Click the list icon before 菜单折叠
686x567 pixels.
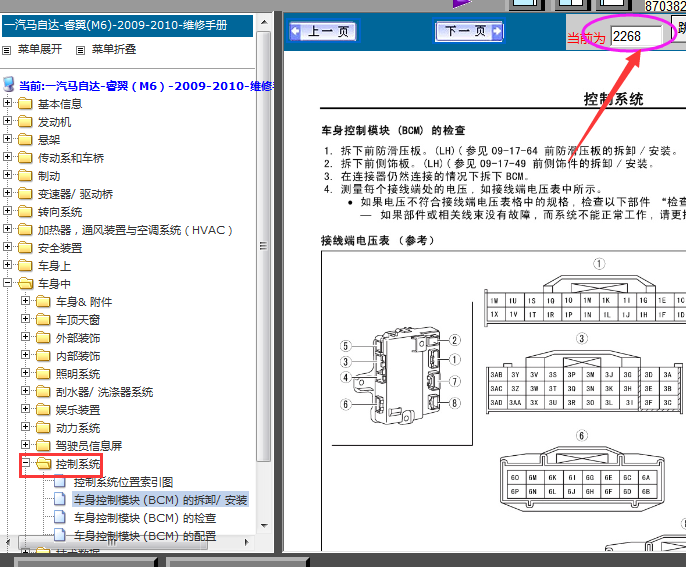point(80,50)
